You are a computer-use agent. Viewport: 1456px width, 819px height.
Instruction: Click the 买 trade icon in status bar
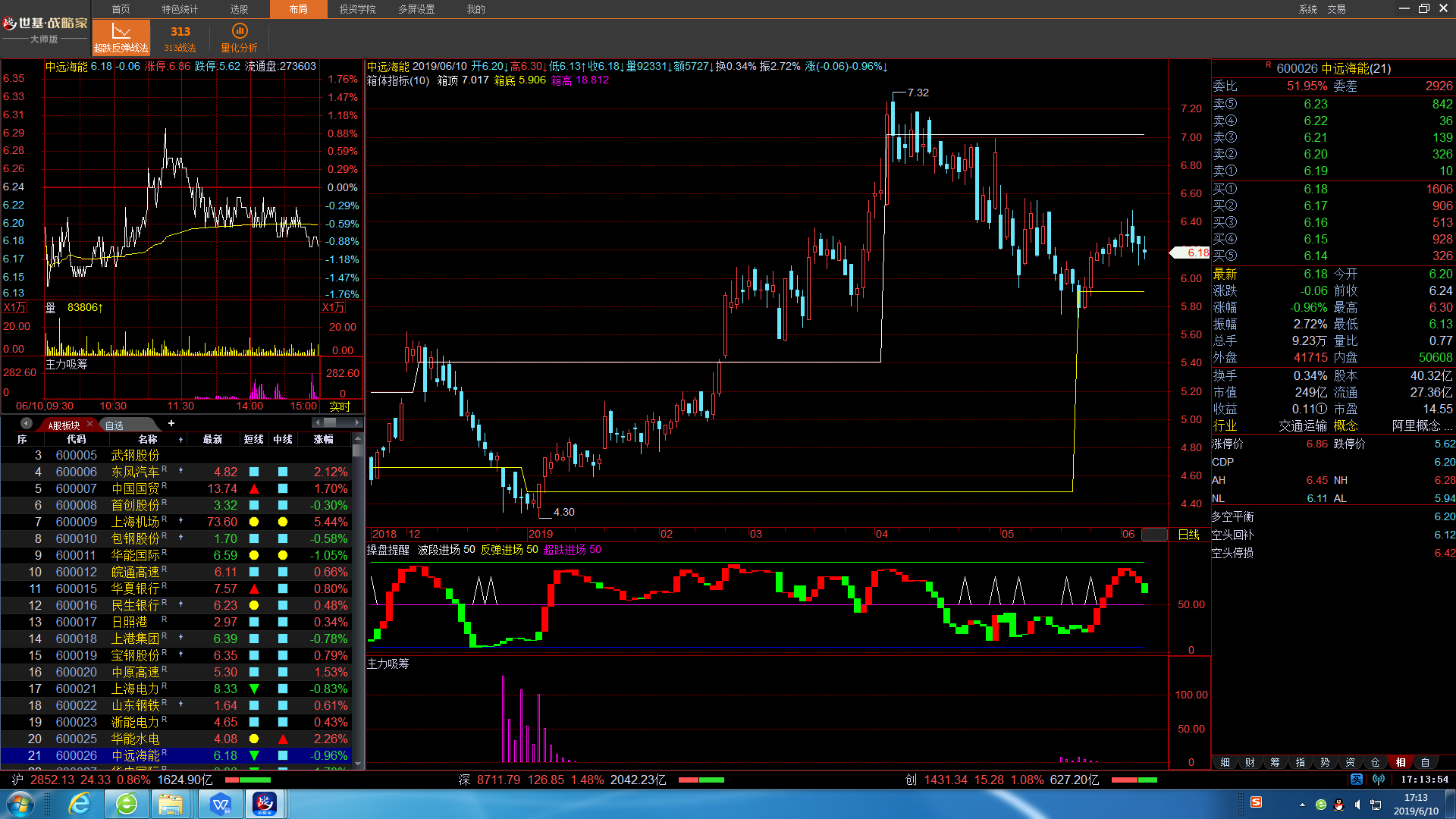coord(1357,779)
